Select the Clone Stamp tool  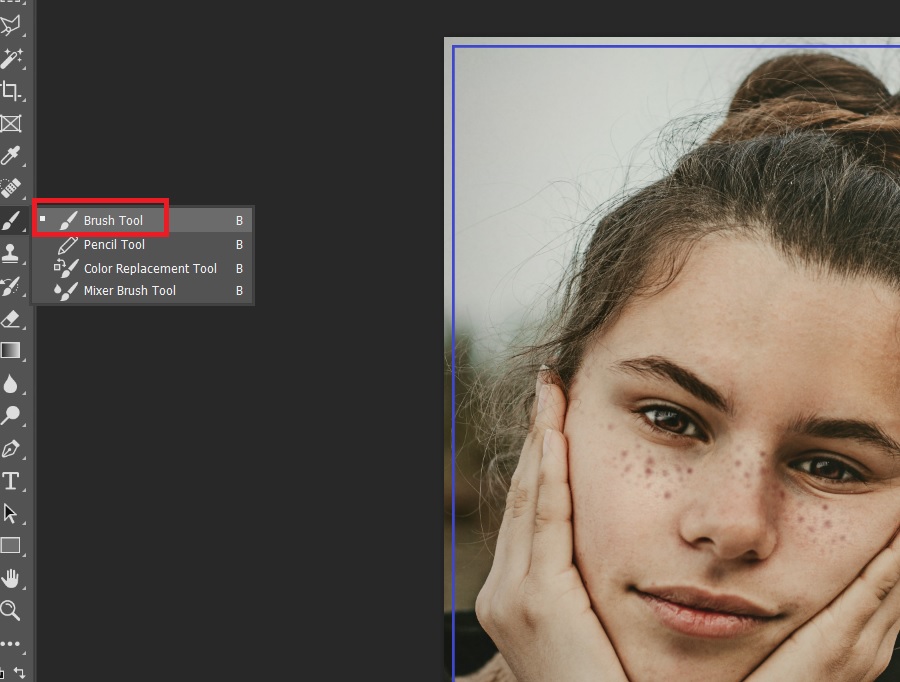click(x=11, y=253)
